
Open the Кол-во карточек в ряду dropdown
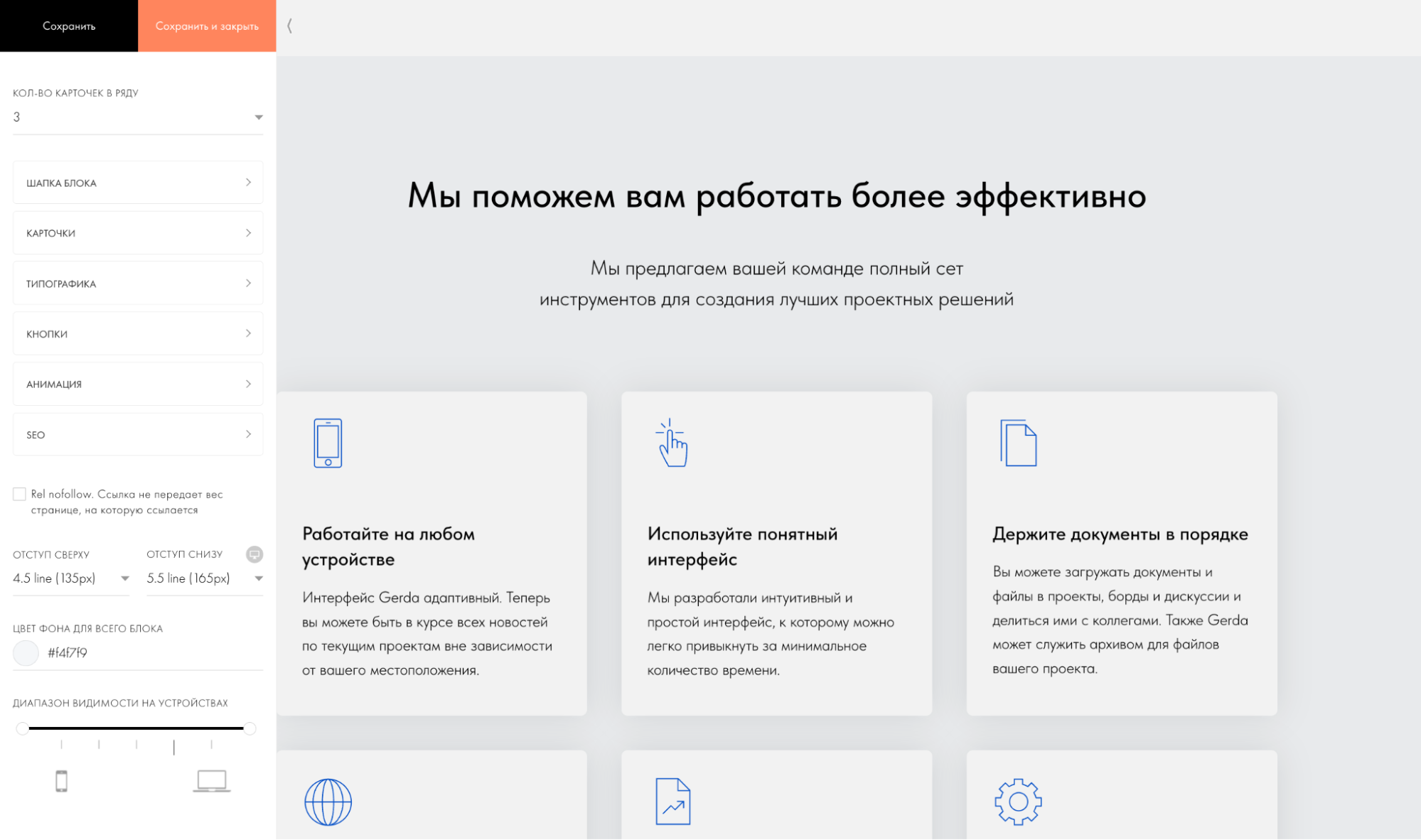[x=138, y=117]
